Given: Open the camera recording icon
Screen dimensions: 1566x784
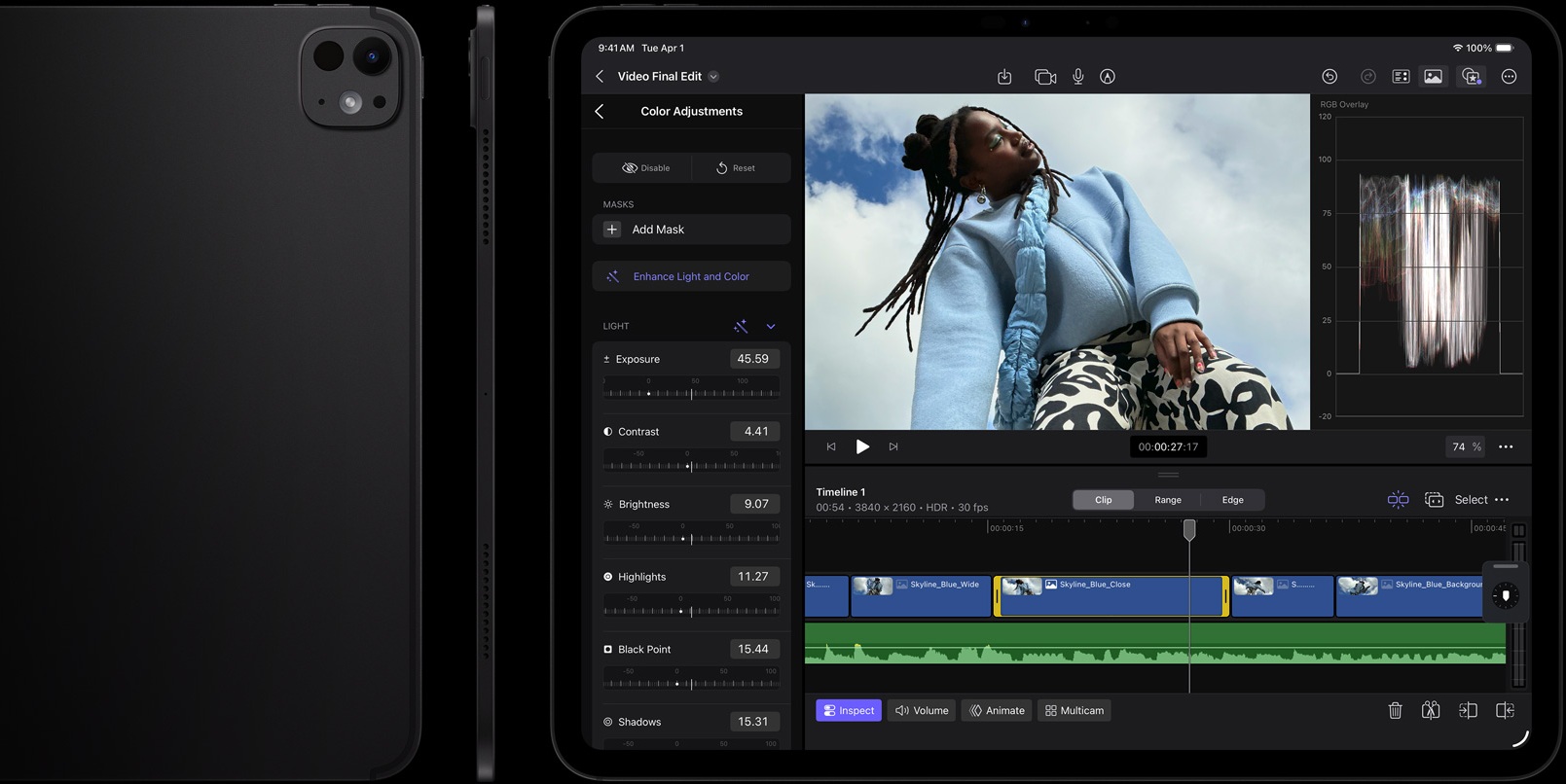Looking at the screenshot, I should click(x=1045, y=77).
